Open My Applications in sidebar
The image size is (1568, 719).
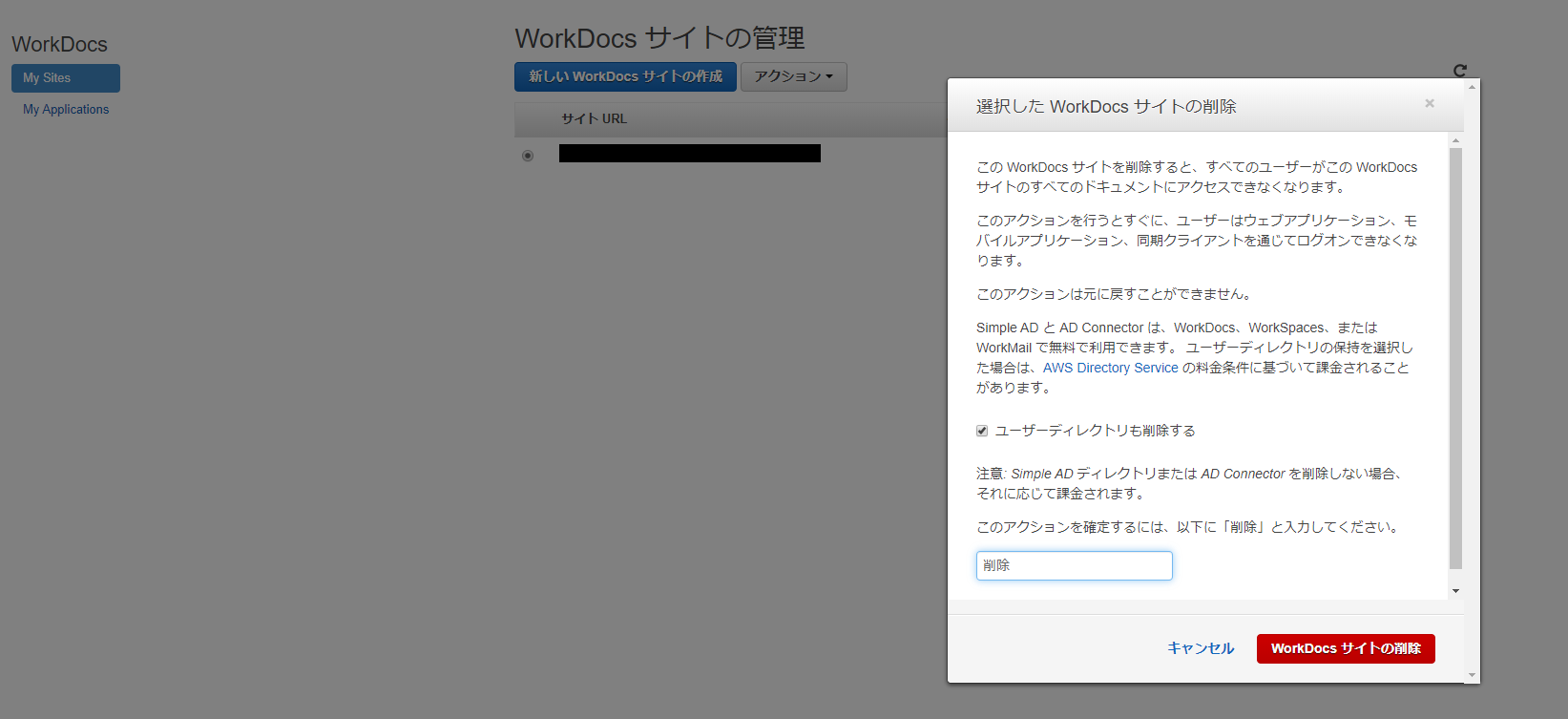tap(66, 109)
